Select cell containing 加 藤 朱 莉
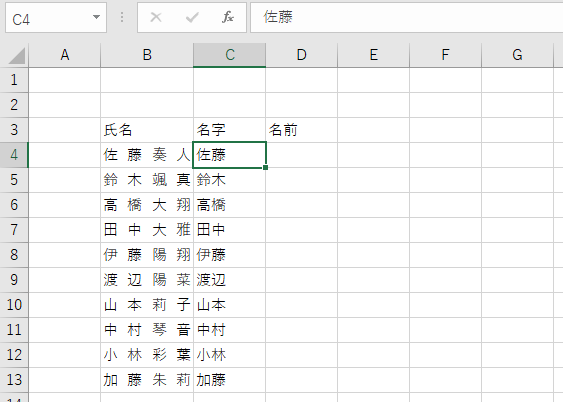The width and height of the screenshot is (563, 402). [147, 380]
